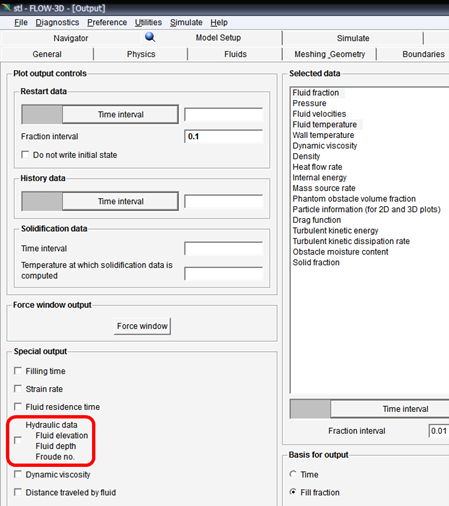The height and width of the screenshot is (506, 449).
Task: Check the Hydraulic data option
Action: click(18, 440)
